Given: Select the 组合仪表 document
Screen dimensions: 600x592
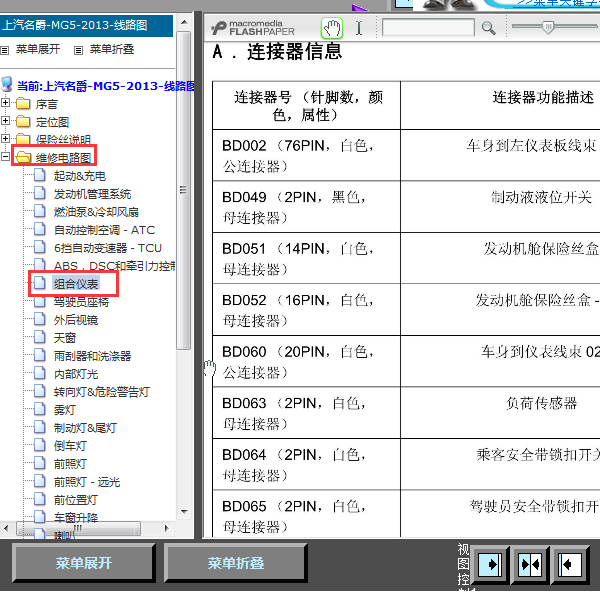Looking at the screenshot, I should pos(76,284).
